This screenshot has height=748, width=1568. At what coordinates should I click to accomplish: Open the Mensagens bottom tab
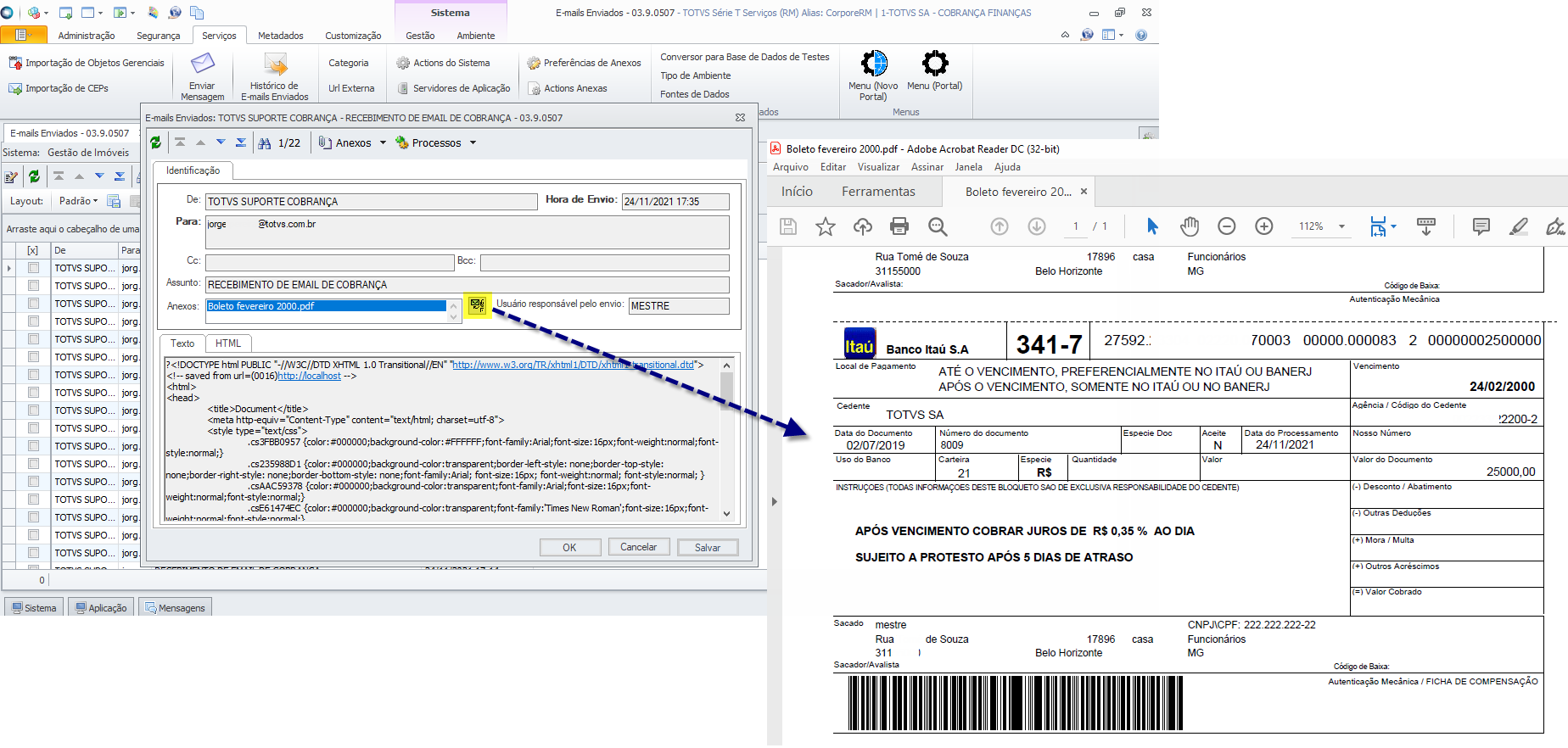[x=175, y=607]
